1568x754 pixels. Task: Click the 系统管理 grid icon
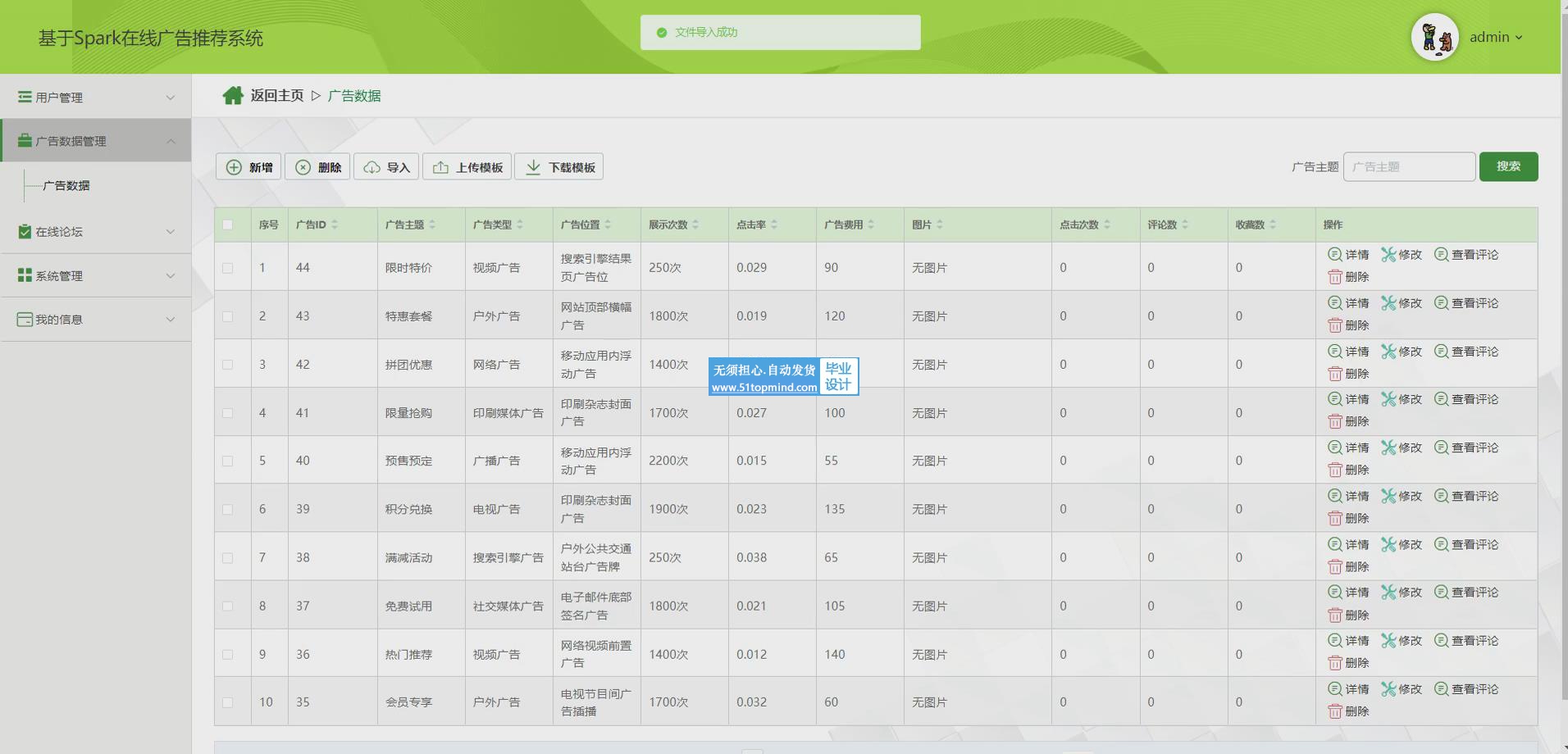click(x=25, y=275)
